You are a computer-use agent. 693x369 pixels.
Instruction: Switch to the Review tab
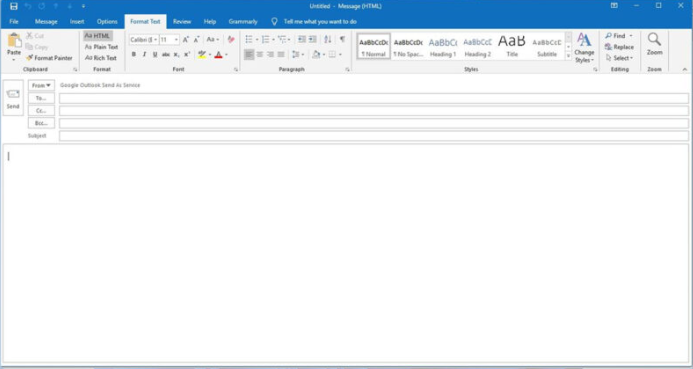coord(182,21)
